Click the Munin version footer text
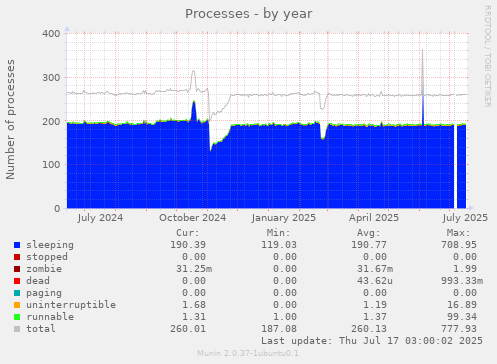497x364 pixels. [248, 353]
